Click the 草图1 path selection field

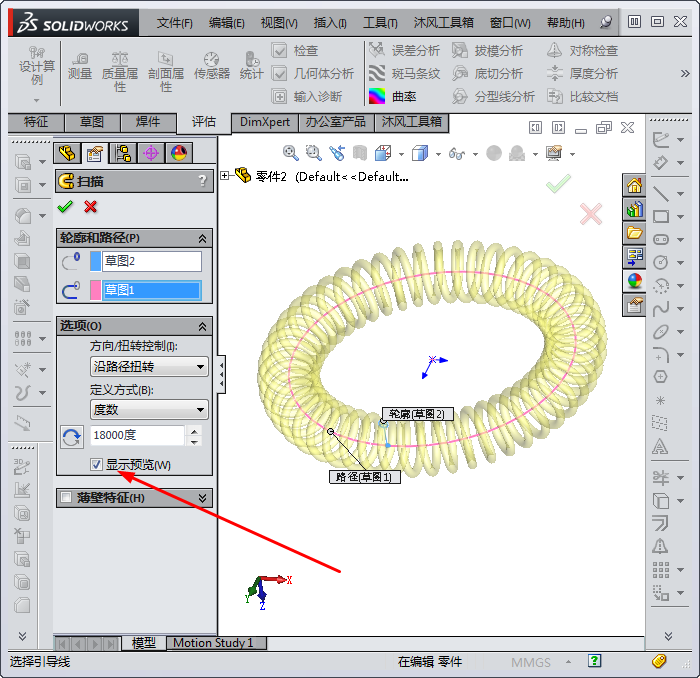152,290
